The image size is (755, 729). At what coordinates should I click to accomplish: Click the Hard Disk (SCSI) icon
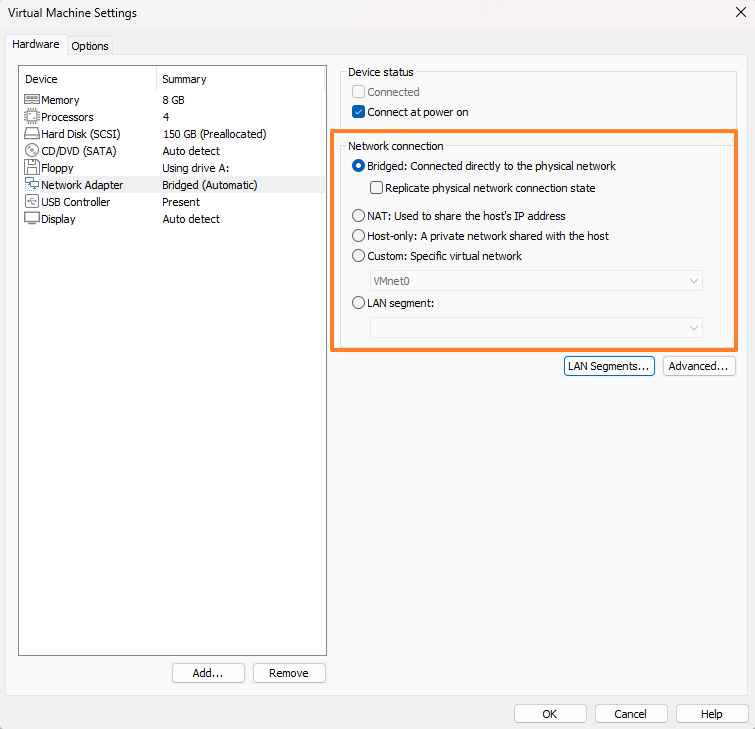pos(32,133)
